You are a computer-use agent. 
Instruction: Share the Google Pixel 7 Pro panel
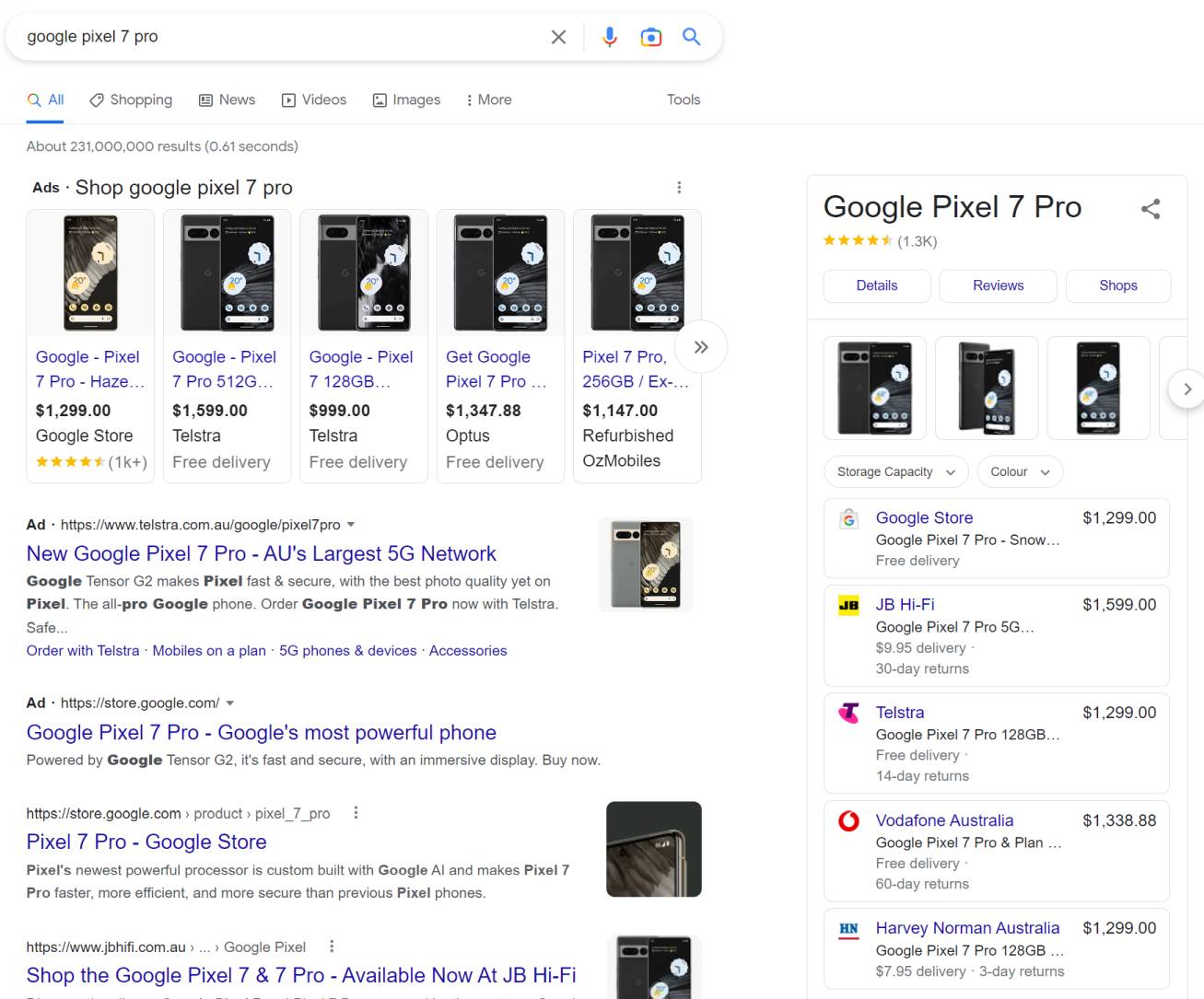click(1151, 209)
